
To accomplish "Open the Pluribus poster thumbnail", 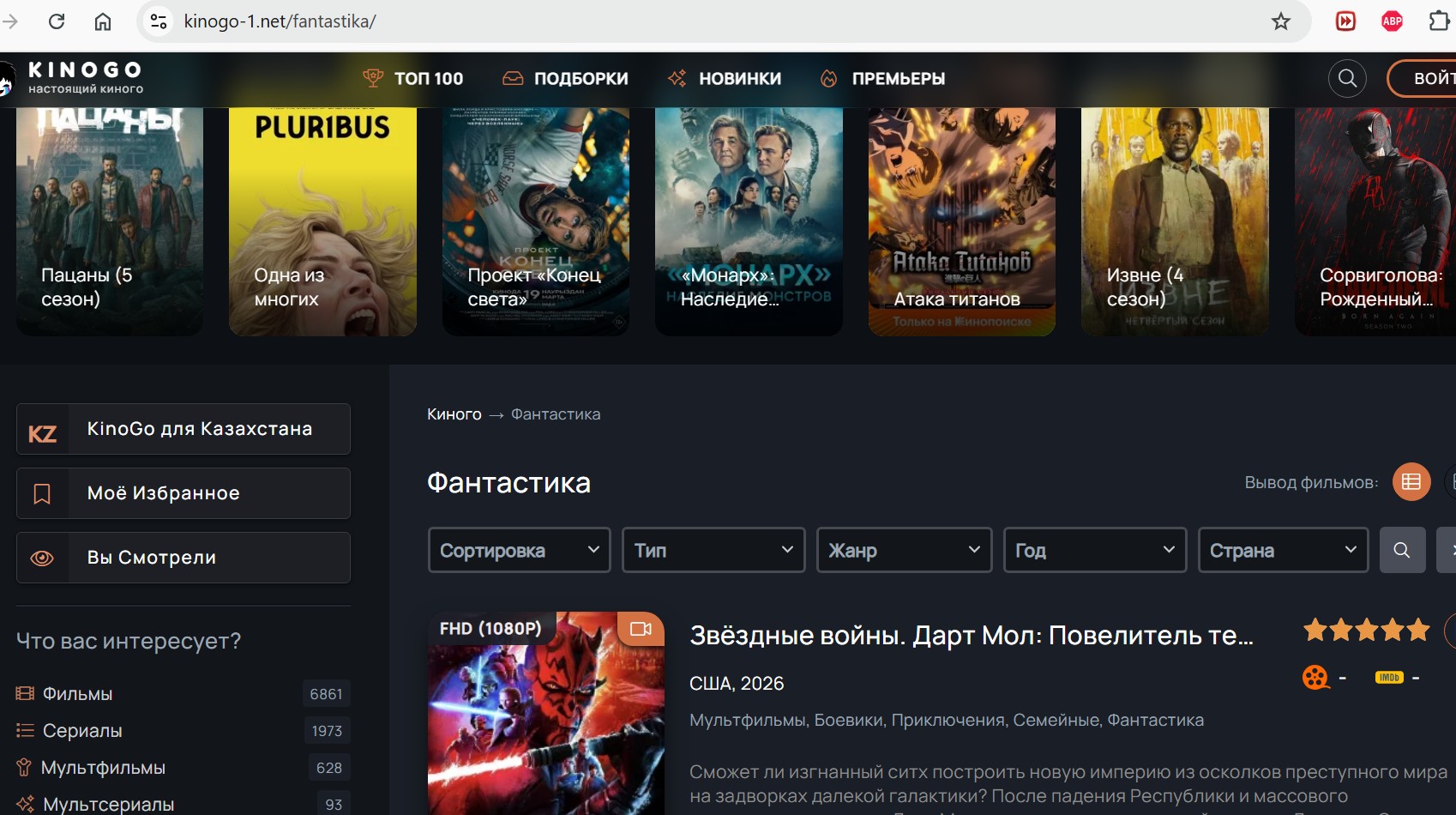I will tap(322, 221).
